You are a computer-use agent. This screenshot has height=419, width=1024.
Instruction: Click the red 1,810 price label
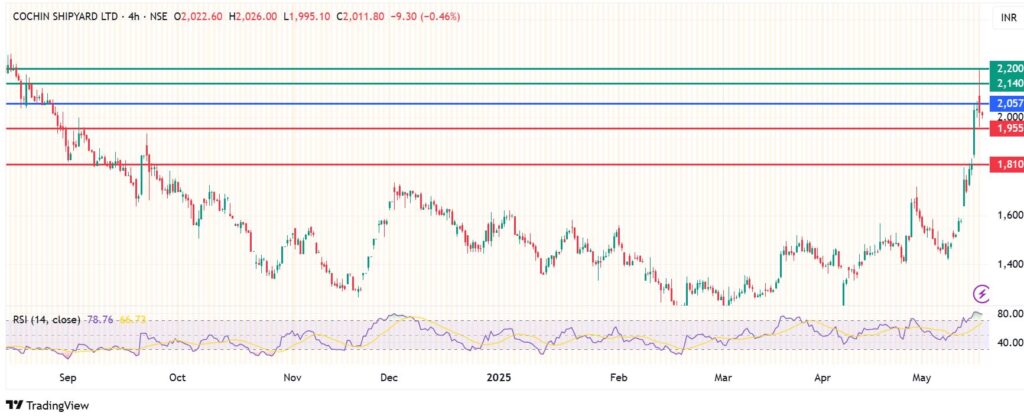coord(1005,164)
